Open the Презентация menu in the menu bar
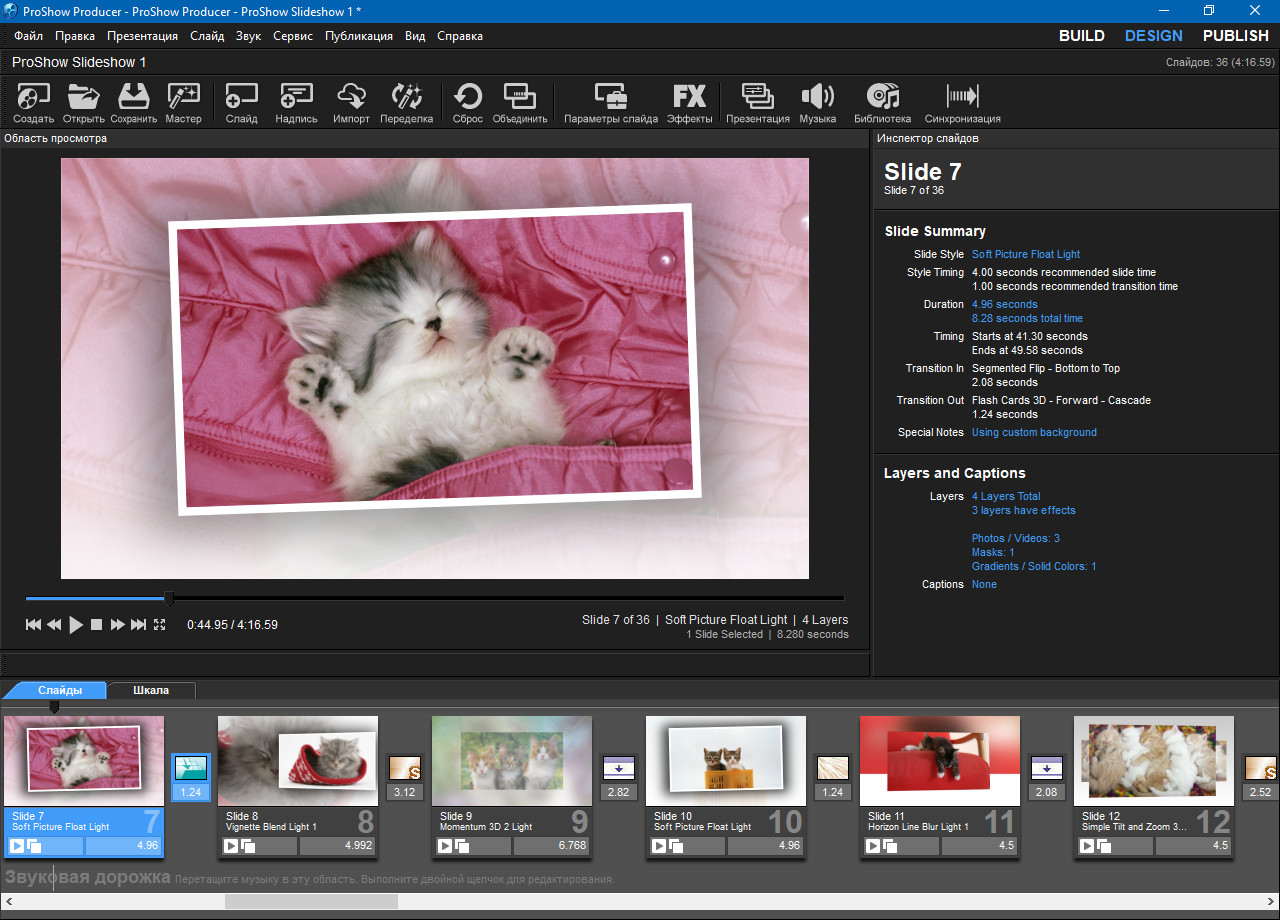 142,36
